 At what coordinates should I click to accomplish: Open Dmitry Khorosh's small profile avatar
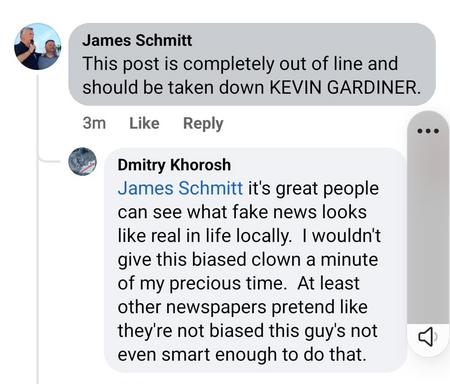tap(82, 162)
